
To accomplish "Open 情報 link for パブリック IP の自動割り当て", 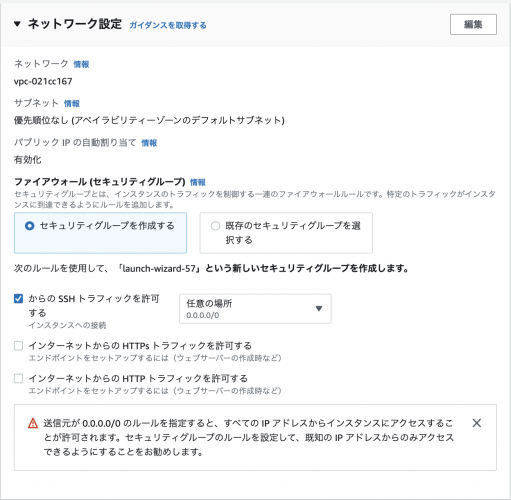I will [x=149, y=143].
